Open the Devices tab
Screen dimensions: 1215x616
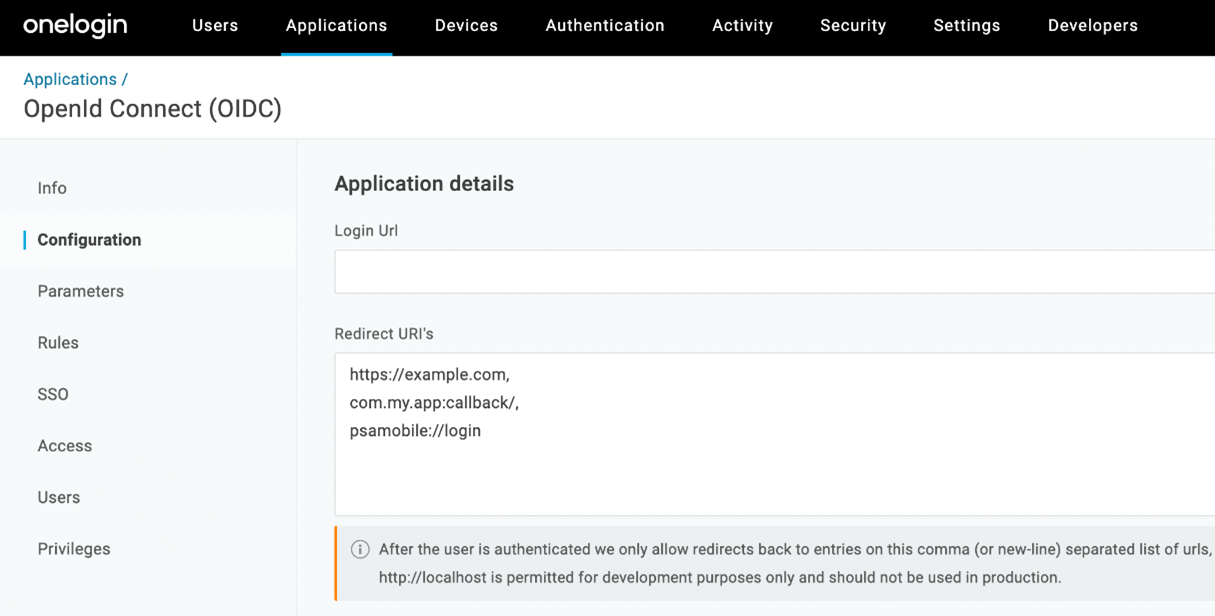466,26
